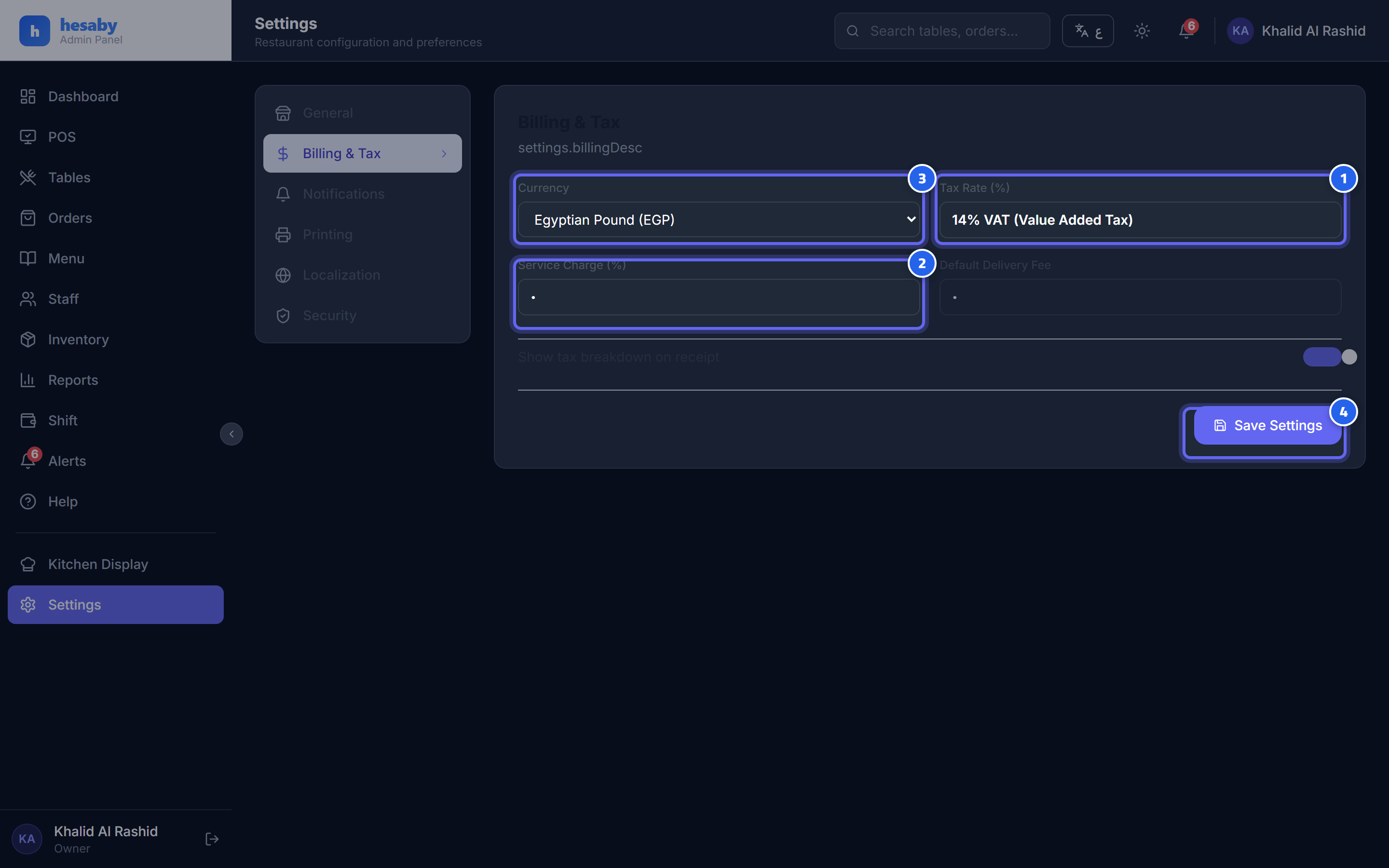Open the Dashboard page from the sidebar
The width and height of the screenshot is (1389, 868).
tap(115, 96)
